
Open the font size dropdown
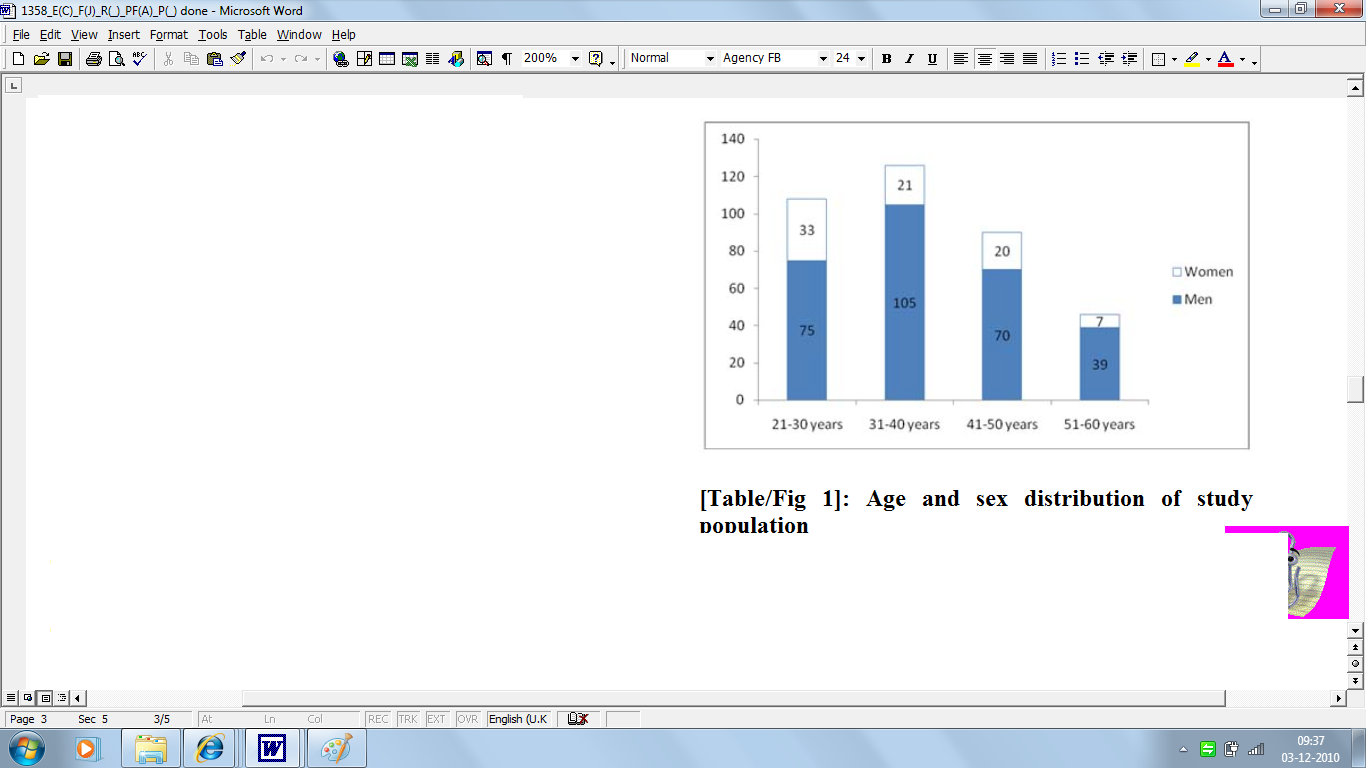[x=861, y=59]
